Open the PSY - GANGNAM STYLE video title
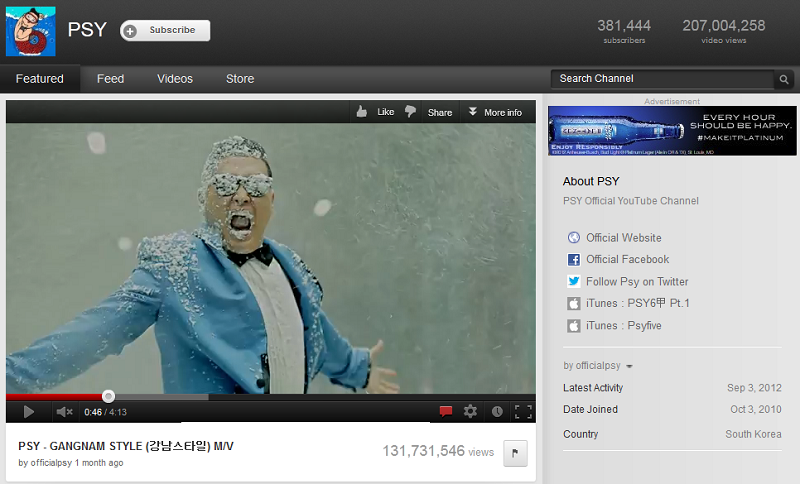800x484 pixels. (x=126, y=446)
